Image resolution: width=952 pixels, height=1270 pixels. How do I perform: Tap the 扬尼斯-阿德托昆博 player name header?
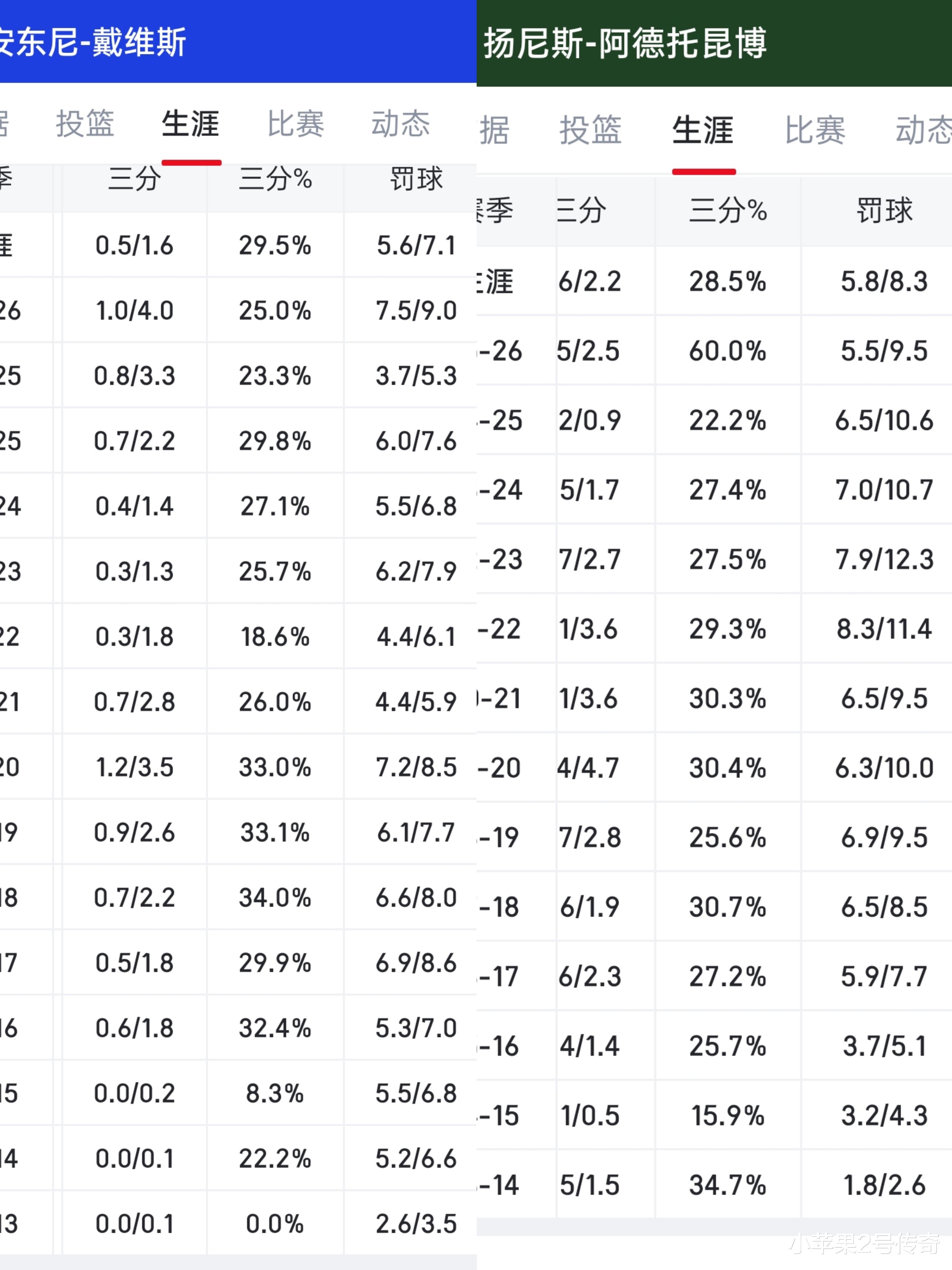pos(624,44)
